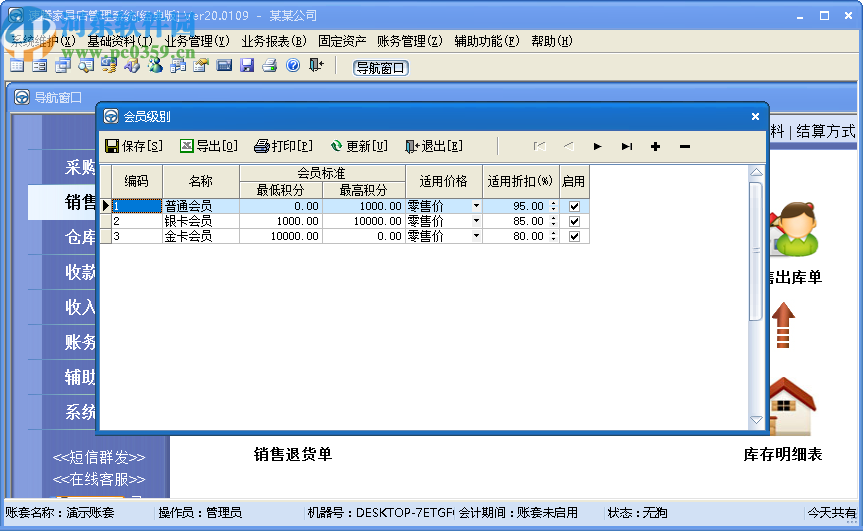
Task: Click the letter A shapes toolbar icon
Action: coord(132,67)
